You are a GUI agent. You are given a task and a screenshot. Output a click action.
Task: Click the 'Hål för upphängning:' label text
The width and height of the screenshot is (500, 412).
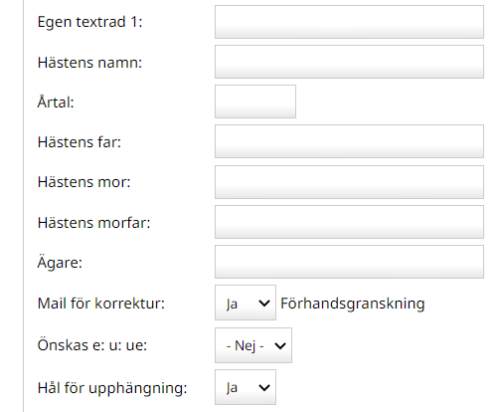click(x=112, y=388)
